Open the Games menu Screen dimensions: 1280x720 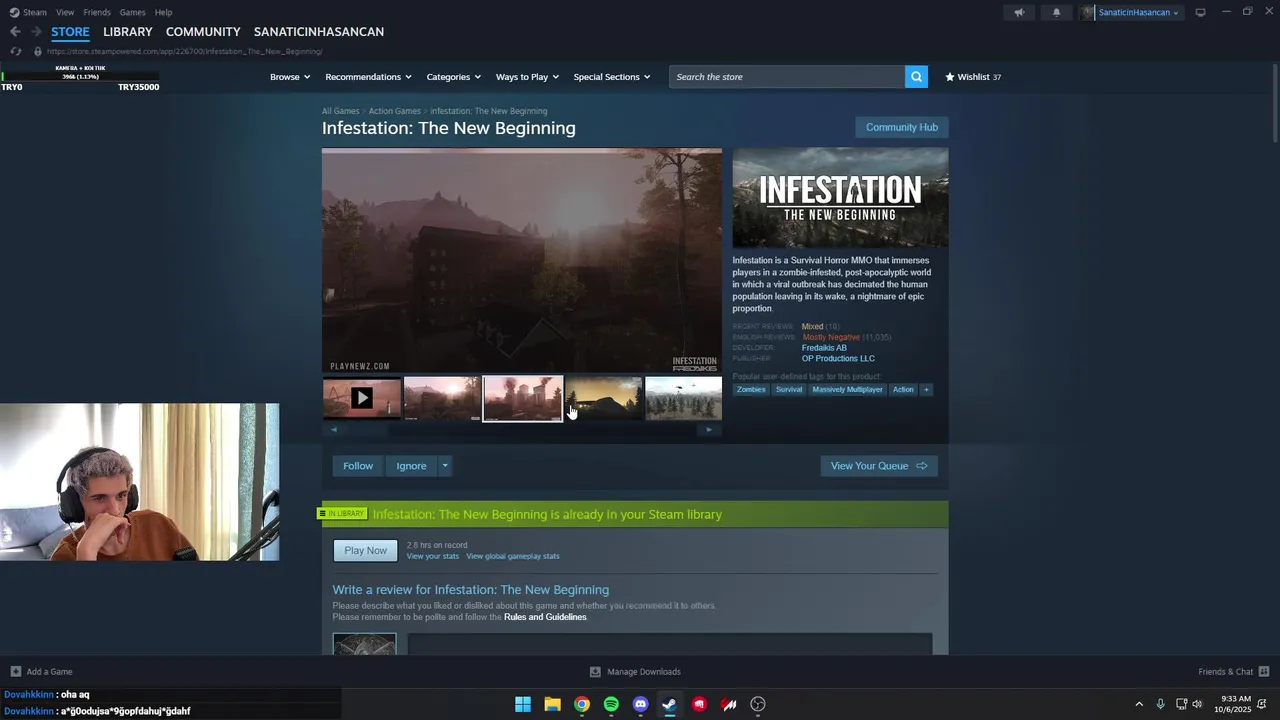[x=133, y=12]
